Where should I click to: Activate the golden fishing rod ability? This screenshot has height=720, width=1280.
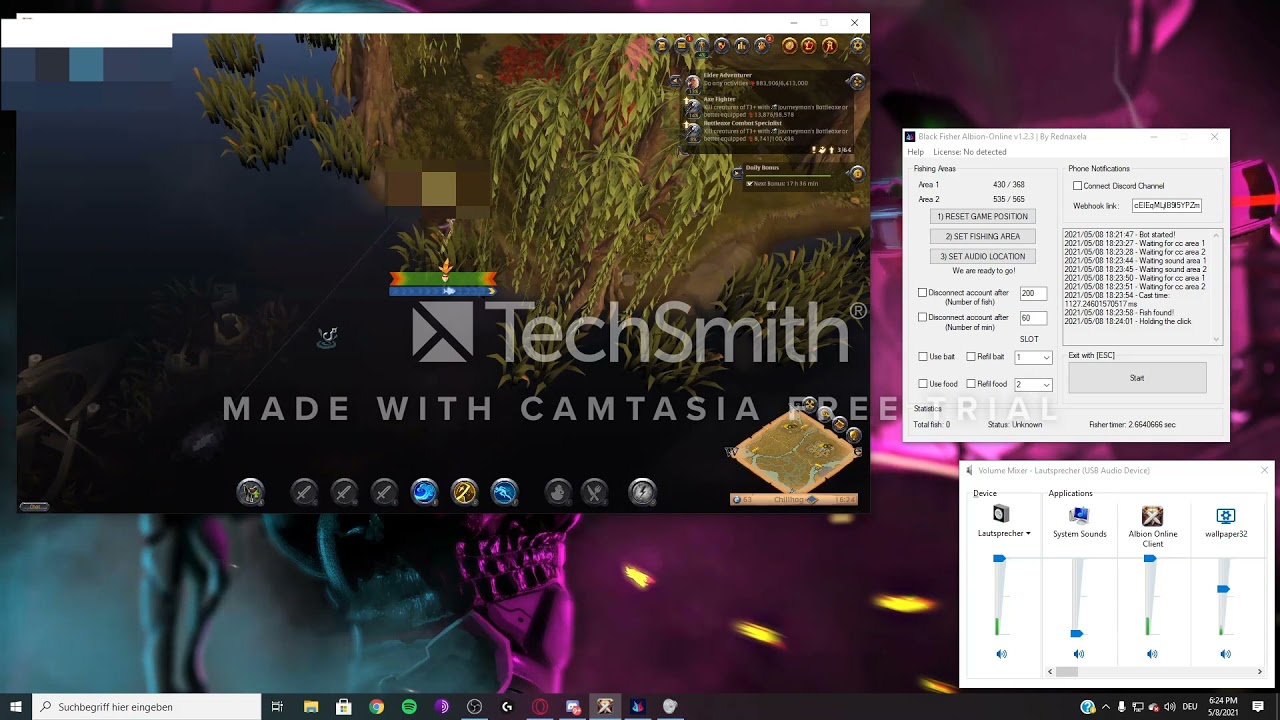coord(464,491)
